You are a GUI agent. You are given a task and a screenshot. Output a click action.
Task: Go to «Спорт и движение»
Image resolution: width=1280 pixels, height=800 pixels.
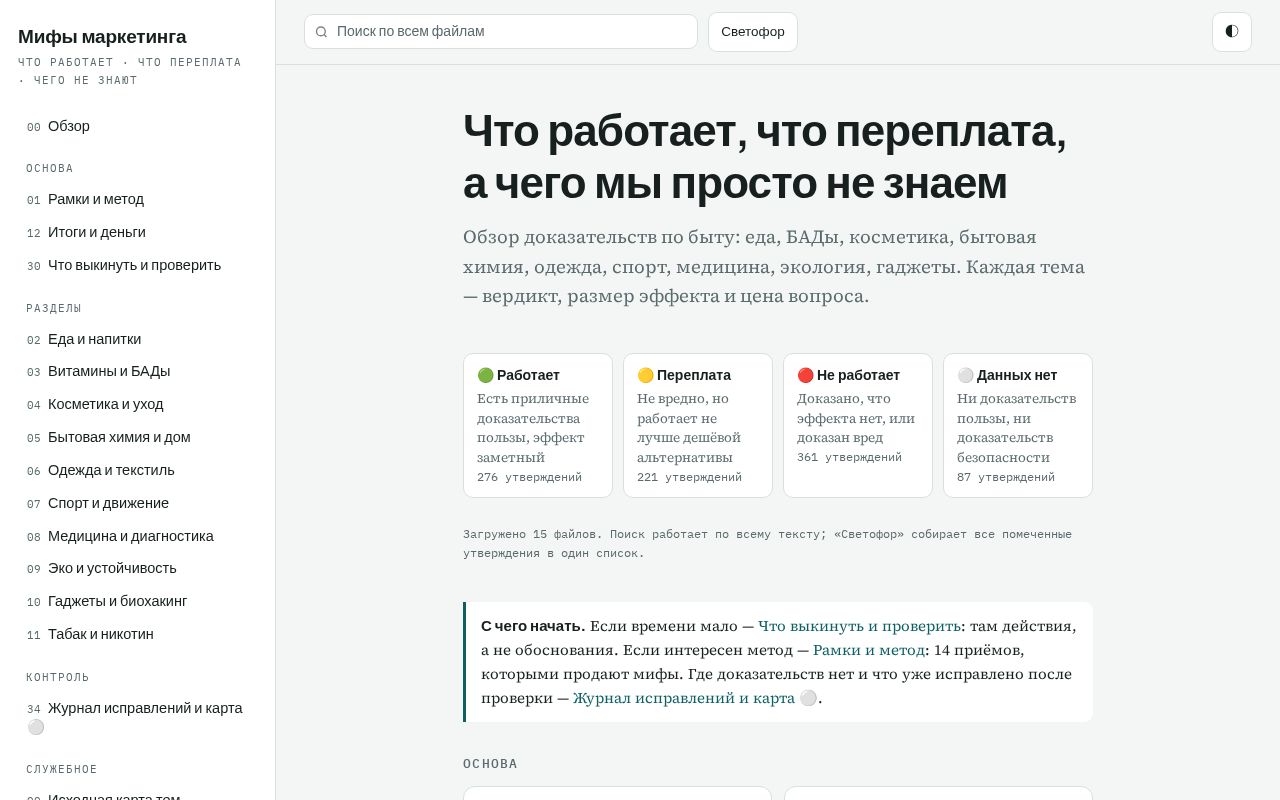coord(137,503)
